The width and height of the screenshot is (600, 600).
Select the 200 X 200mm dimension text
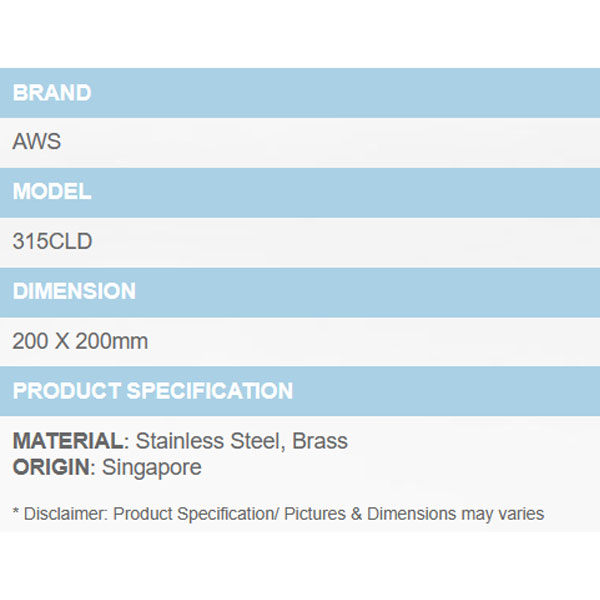(x=80, y=341)
